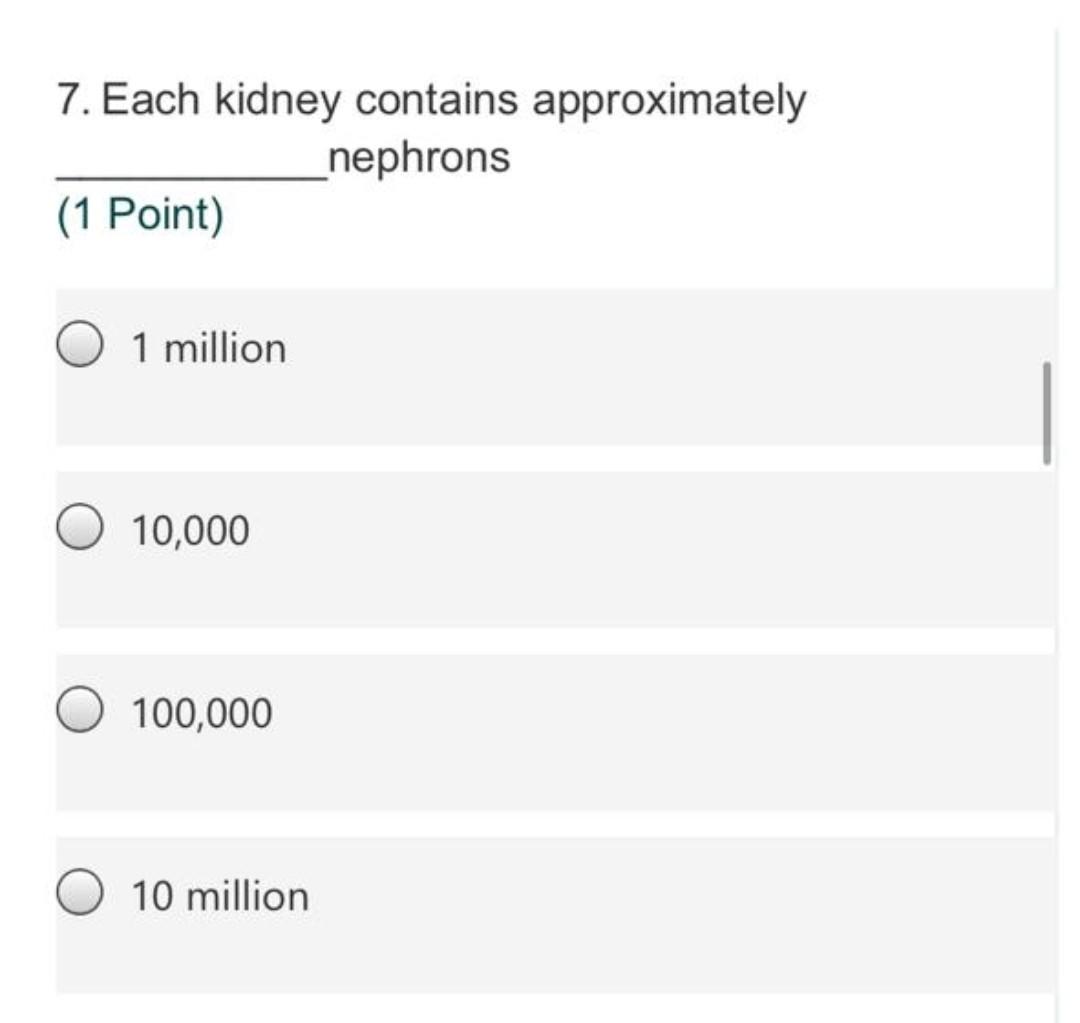Click empty space in the "10 million" option row
This screenshot has height=1023, width=1080.
[650, 915]
